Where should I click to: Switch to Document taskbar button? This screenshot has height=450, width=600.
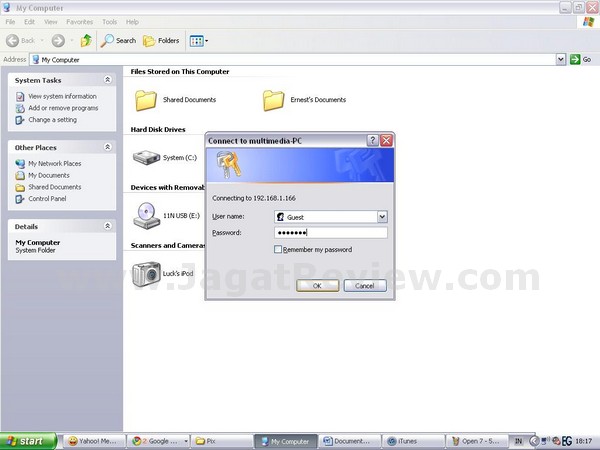(x=349, y=441)
